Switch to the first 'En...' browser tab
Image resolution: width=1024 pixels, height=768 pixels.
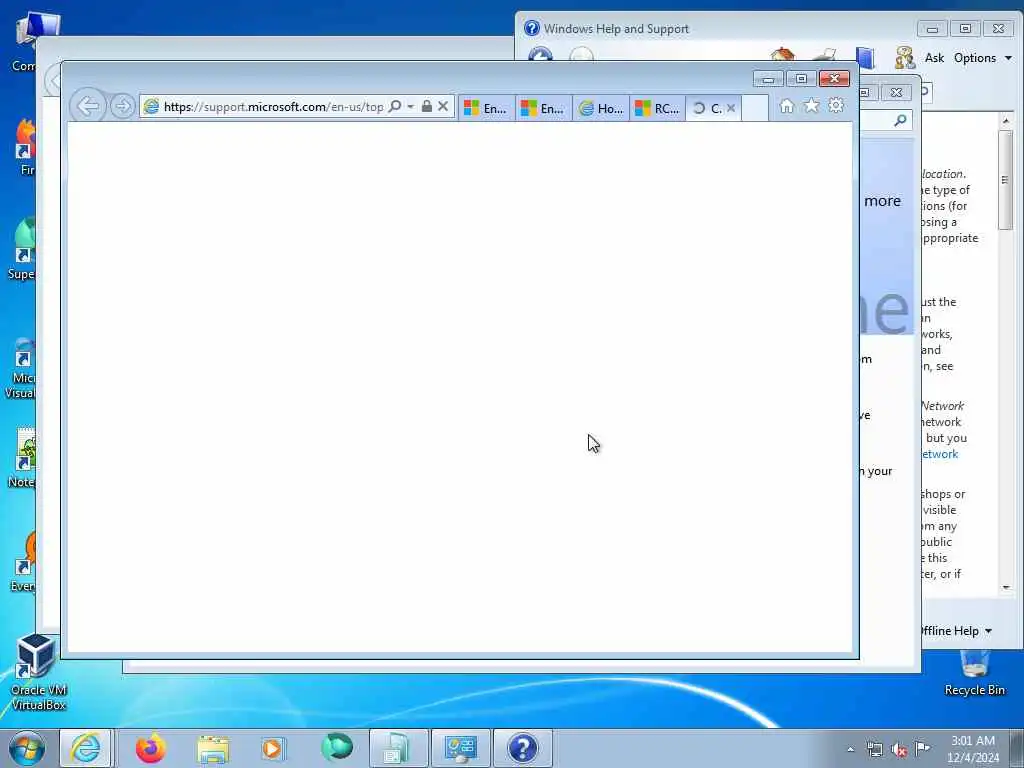point(487,108)
